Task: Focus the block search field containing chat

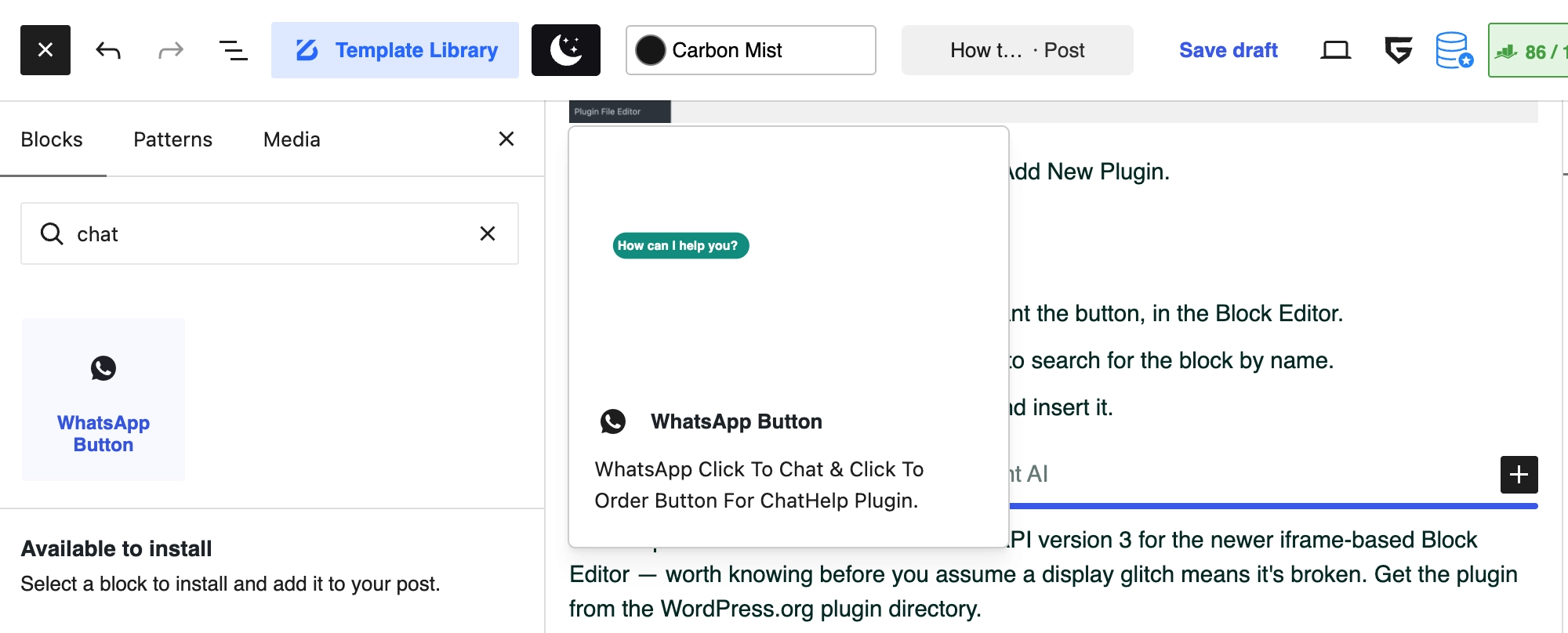Action: click(x=270, y=233)
